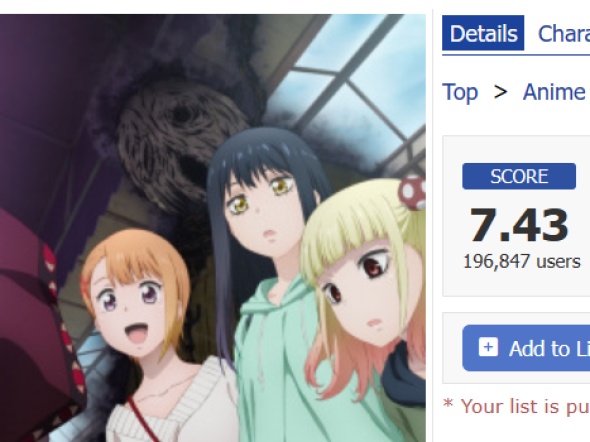Screen dimensions: 590x442
Task: Click the red list-is-public notice text
Action: click(x=516, y=407)
